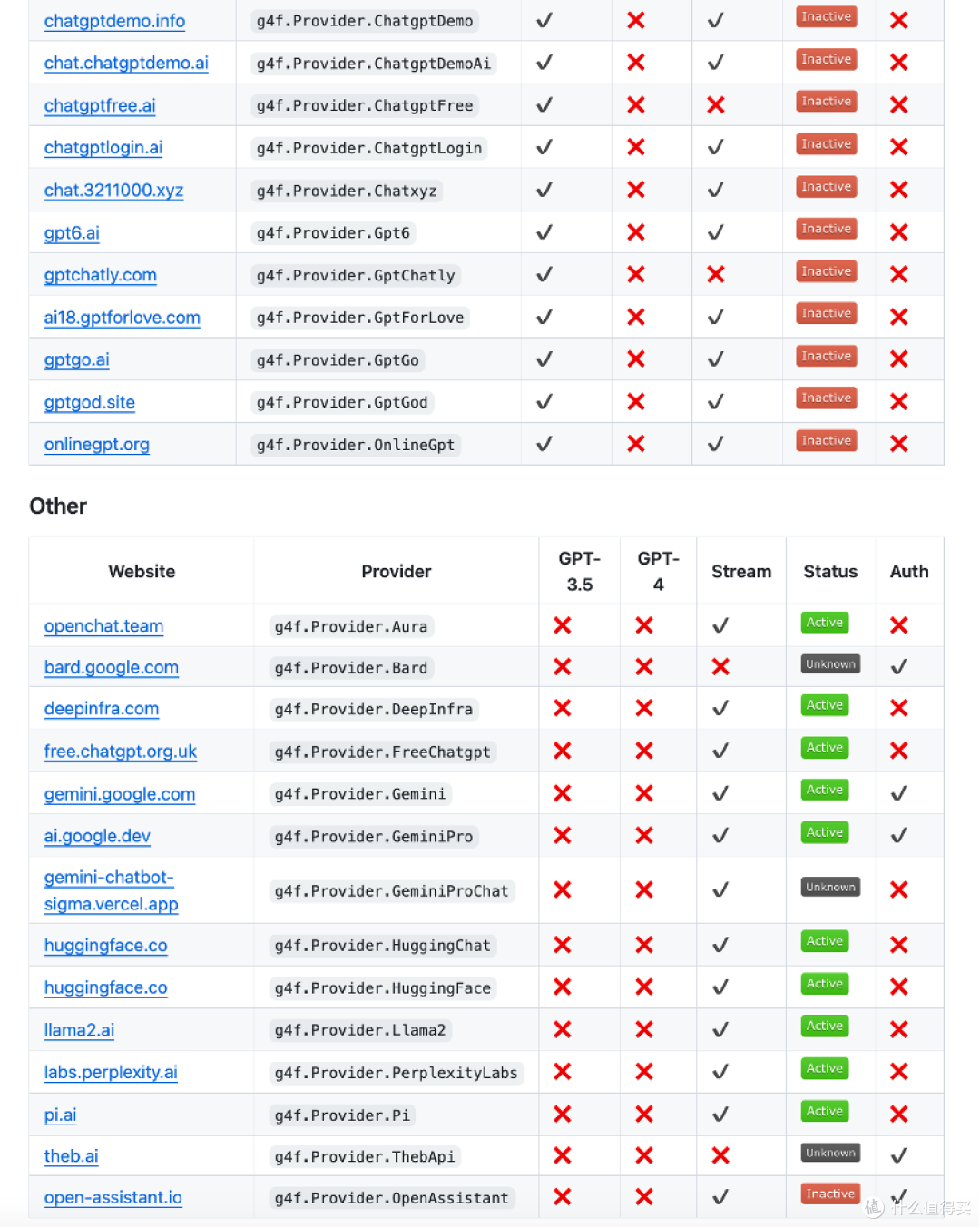Click the Auth checkmark in the Gemini row
Image resolution: width=980 pixels, height=1228 pixels.
(898, 793)
